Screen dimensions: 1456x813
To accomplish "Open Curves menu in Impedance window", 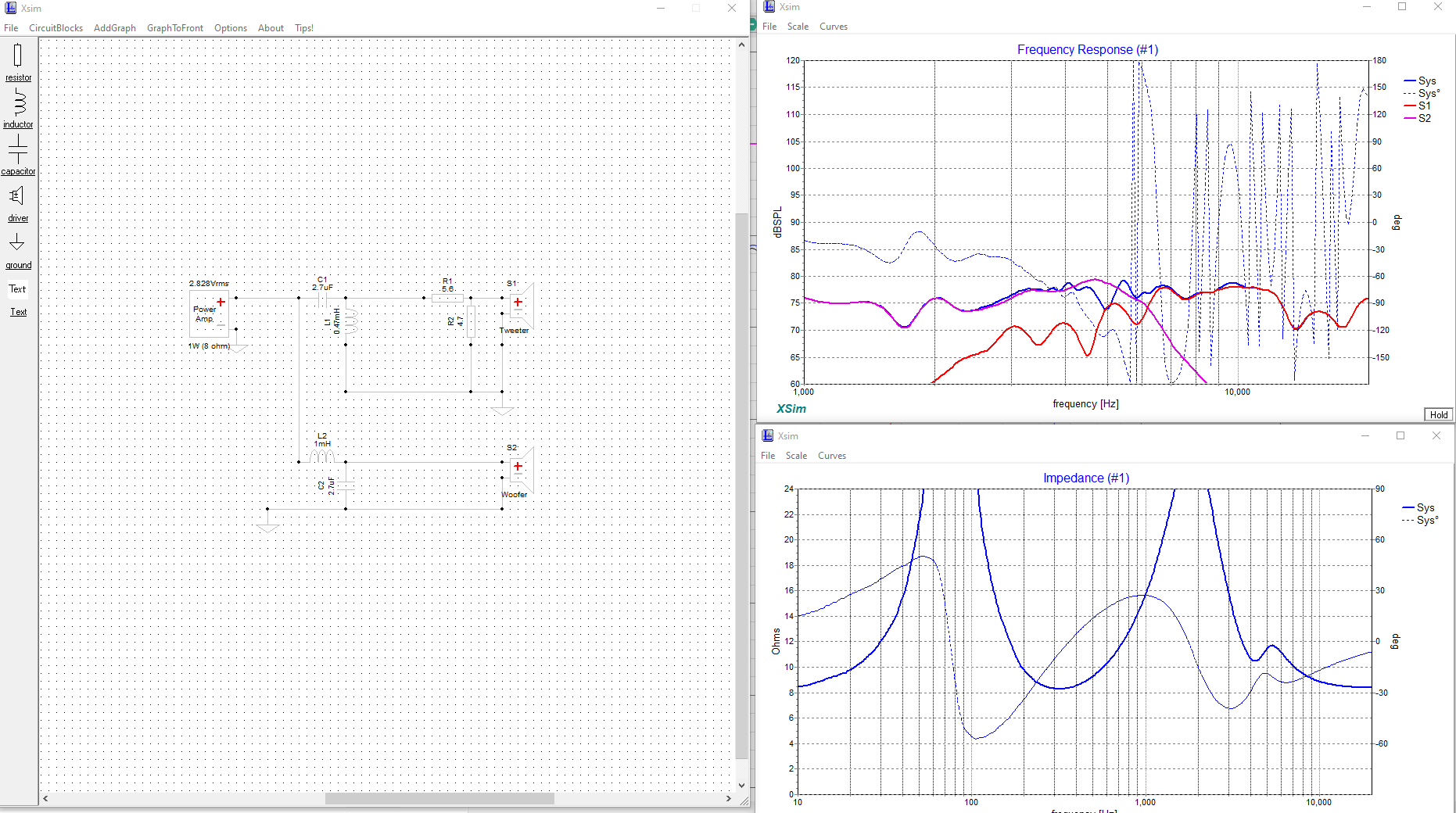I will (832, 456).
